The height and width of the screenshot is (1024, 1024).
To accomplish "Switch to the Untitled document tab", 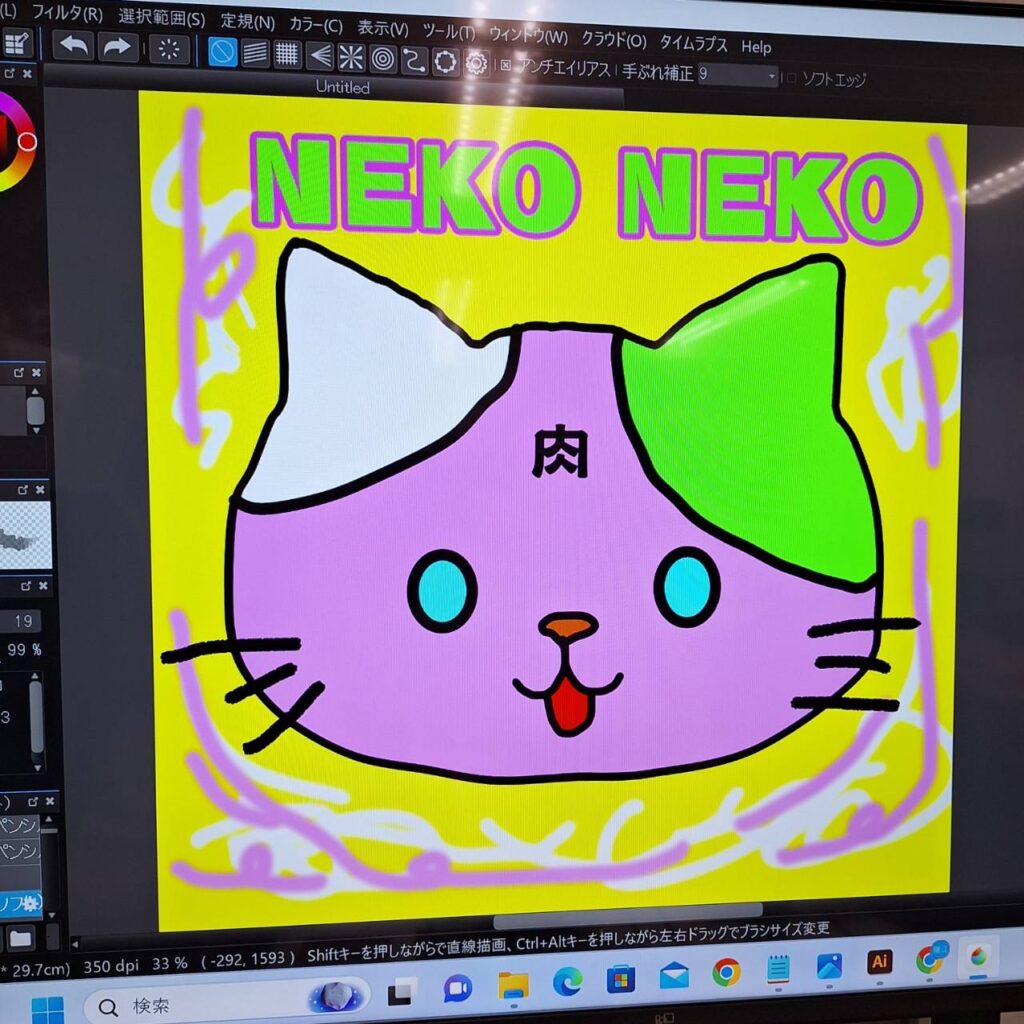I will 342,87.
